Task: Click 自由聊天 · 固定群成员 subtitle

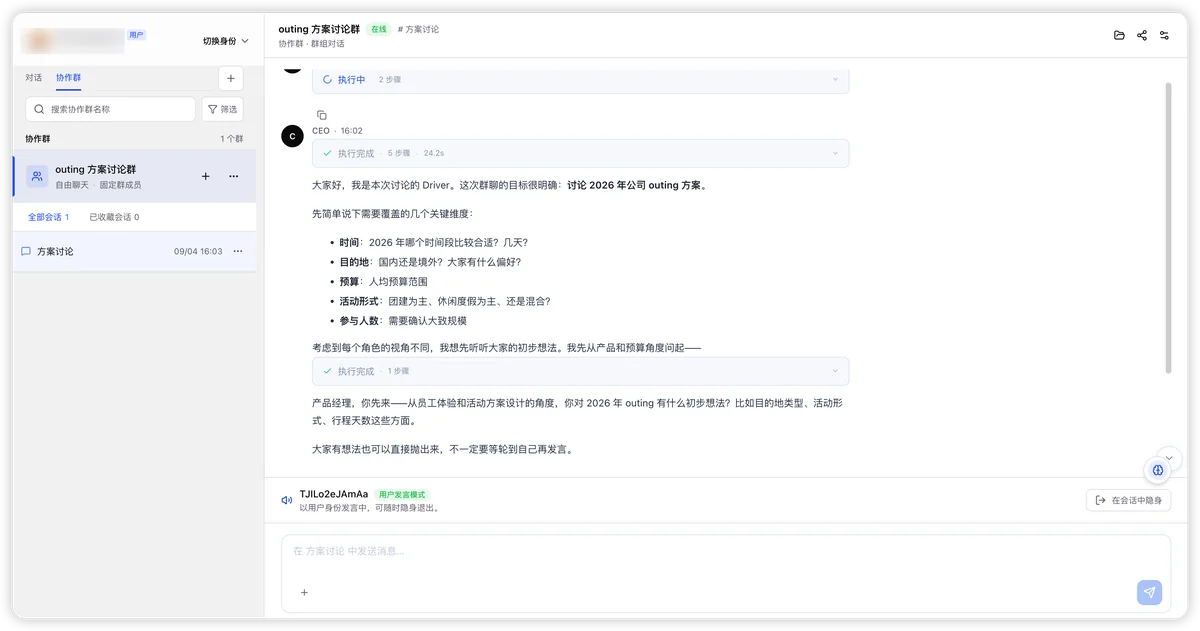Action: 98,185
